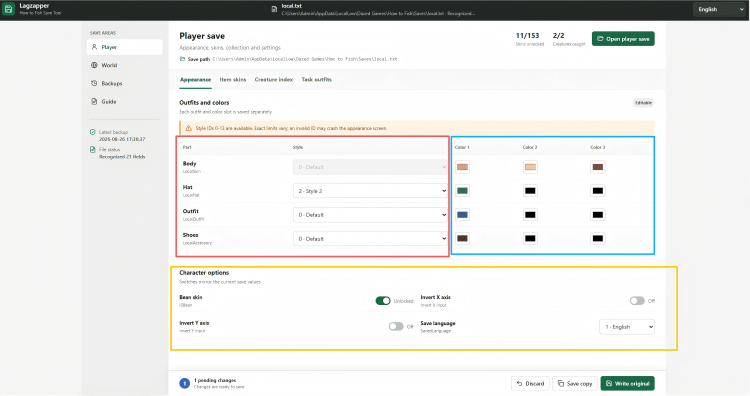
Task: Click the save path text ending local.txt
Action: (305, 59)
